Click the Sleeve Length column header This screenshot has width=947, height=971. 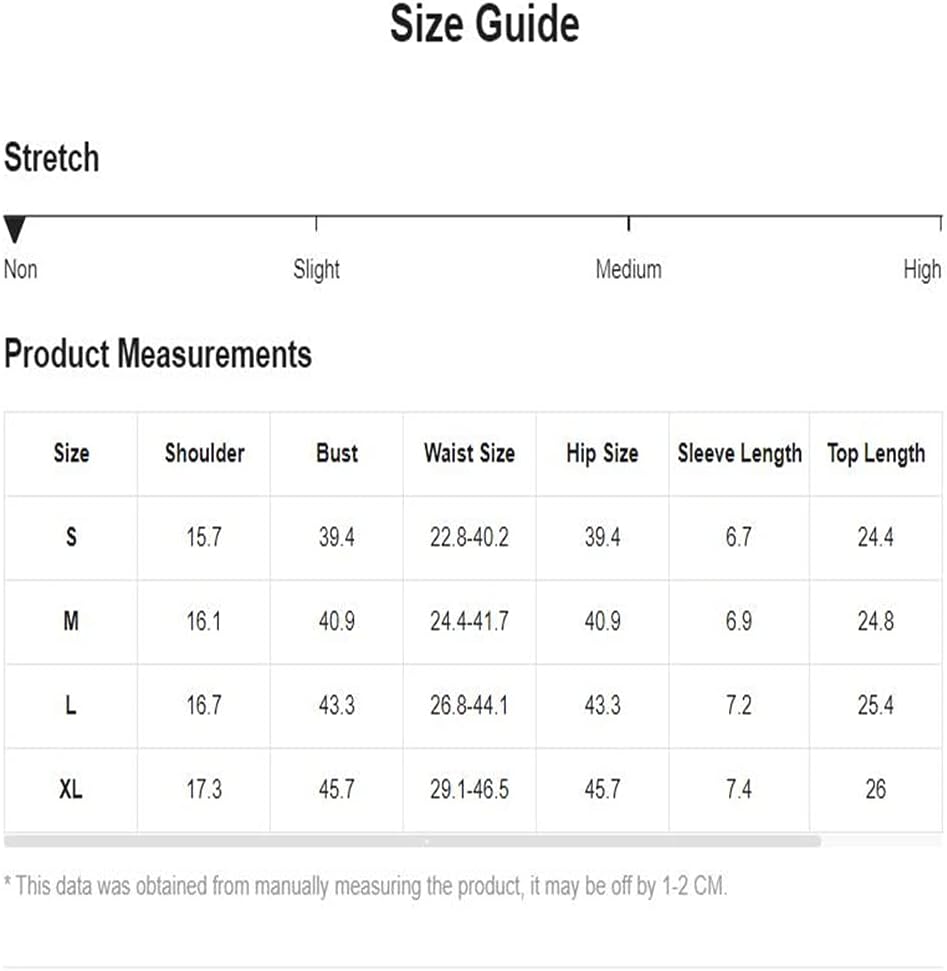tap(740, 454)
